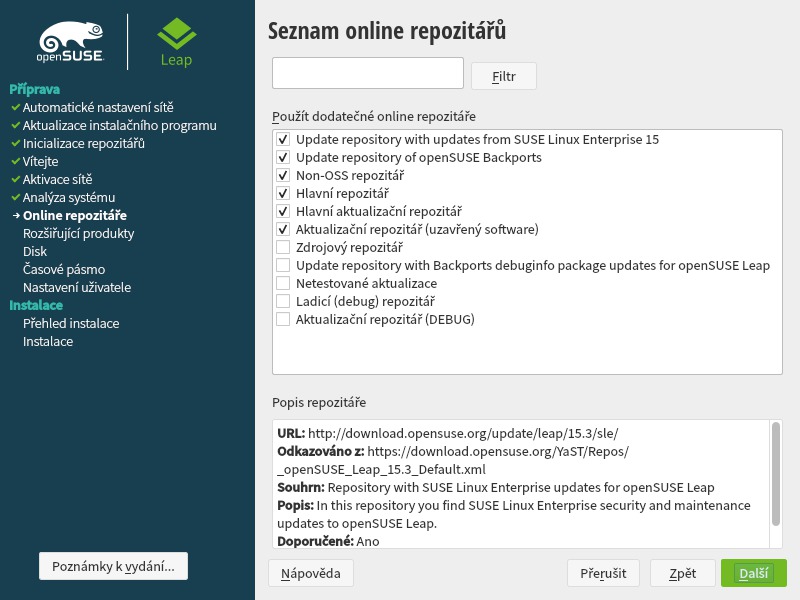Click Časové pásmo in the sidebar
The width and height of the screenshot is (800, 600).
pos(64,269)
